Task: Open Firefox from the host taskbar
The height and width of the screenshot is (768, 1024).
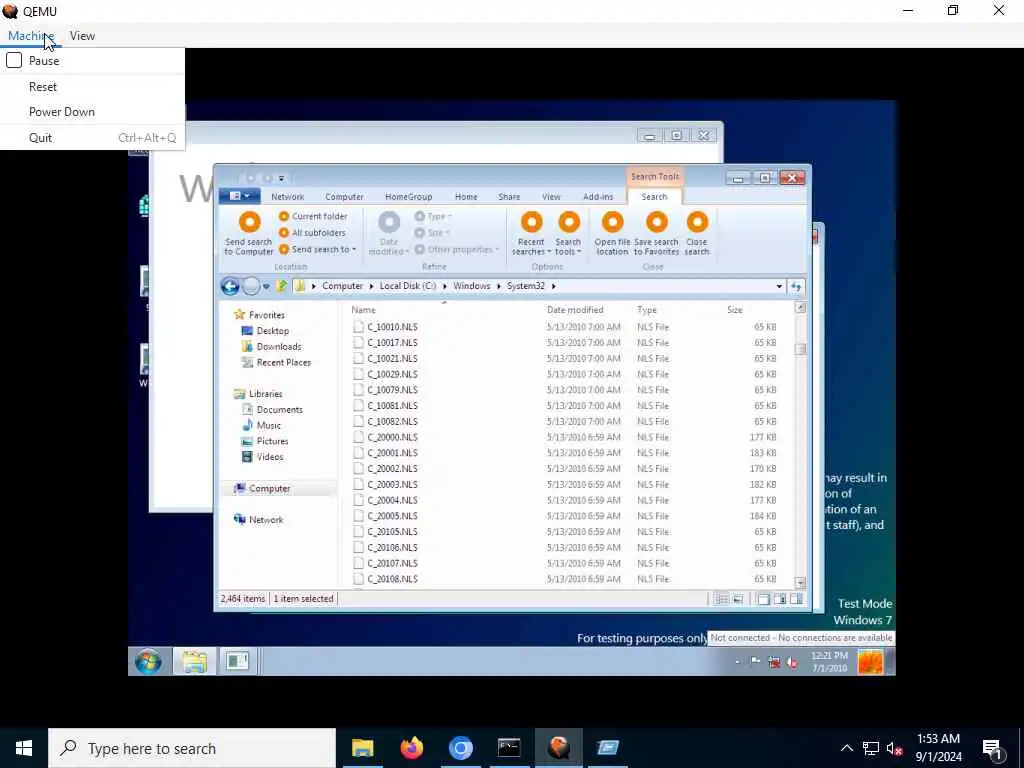Action: point(411,748)
